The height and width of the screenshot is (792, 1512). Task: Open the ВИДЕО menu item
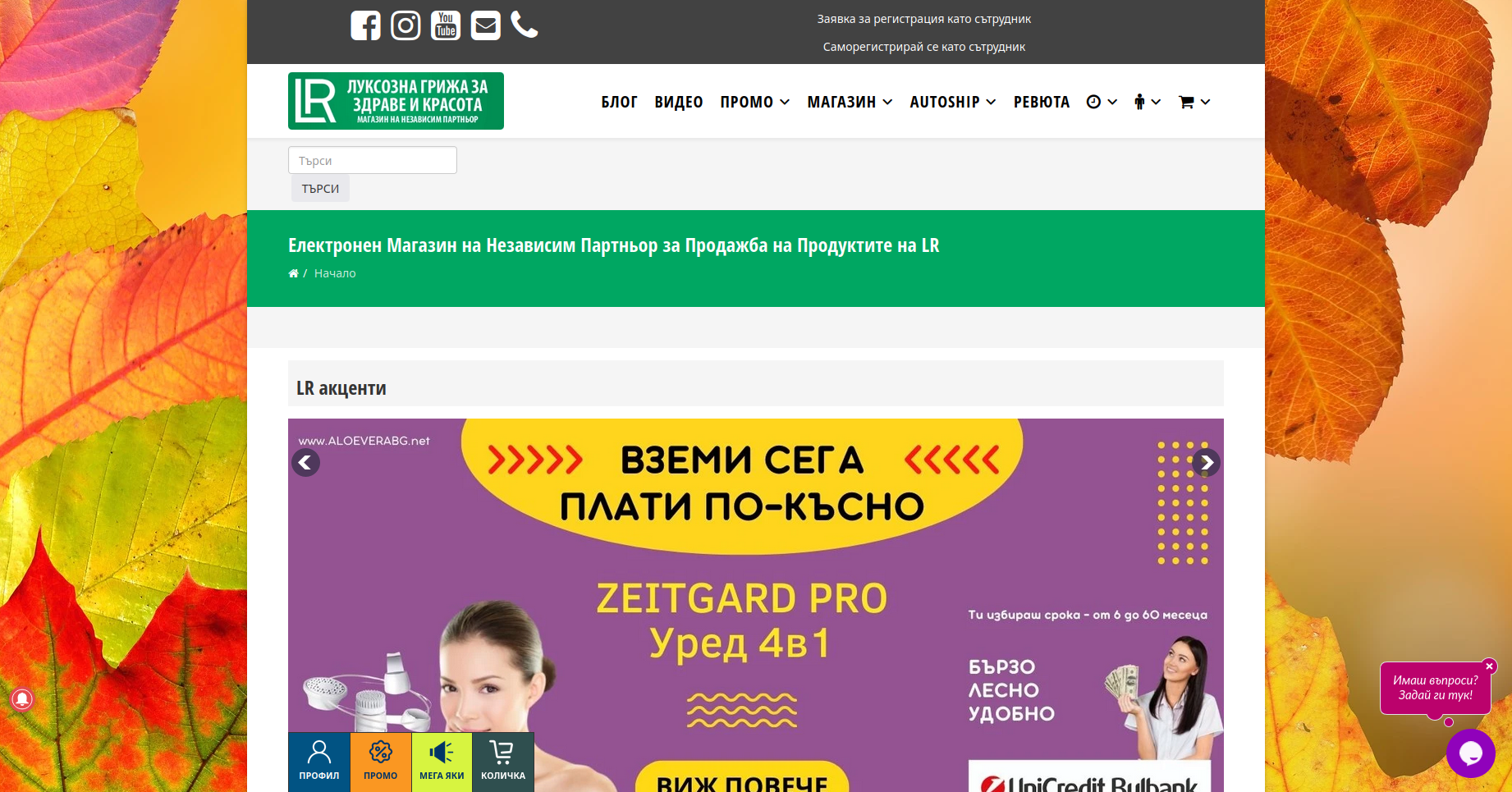(679, 102)
